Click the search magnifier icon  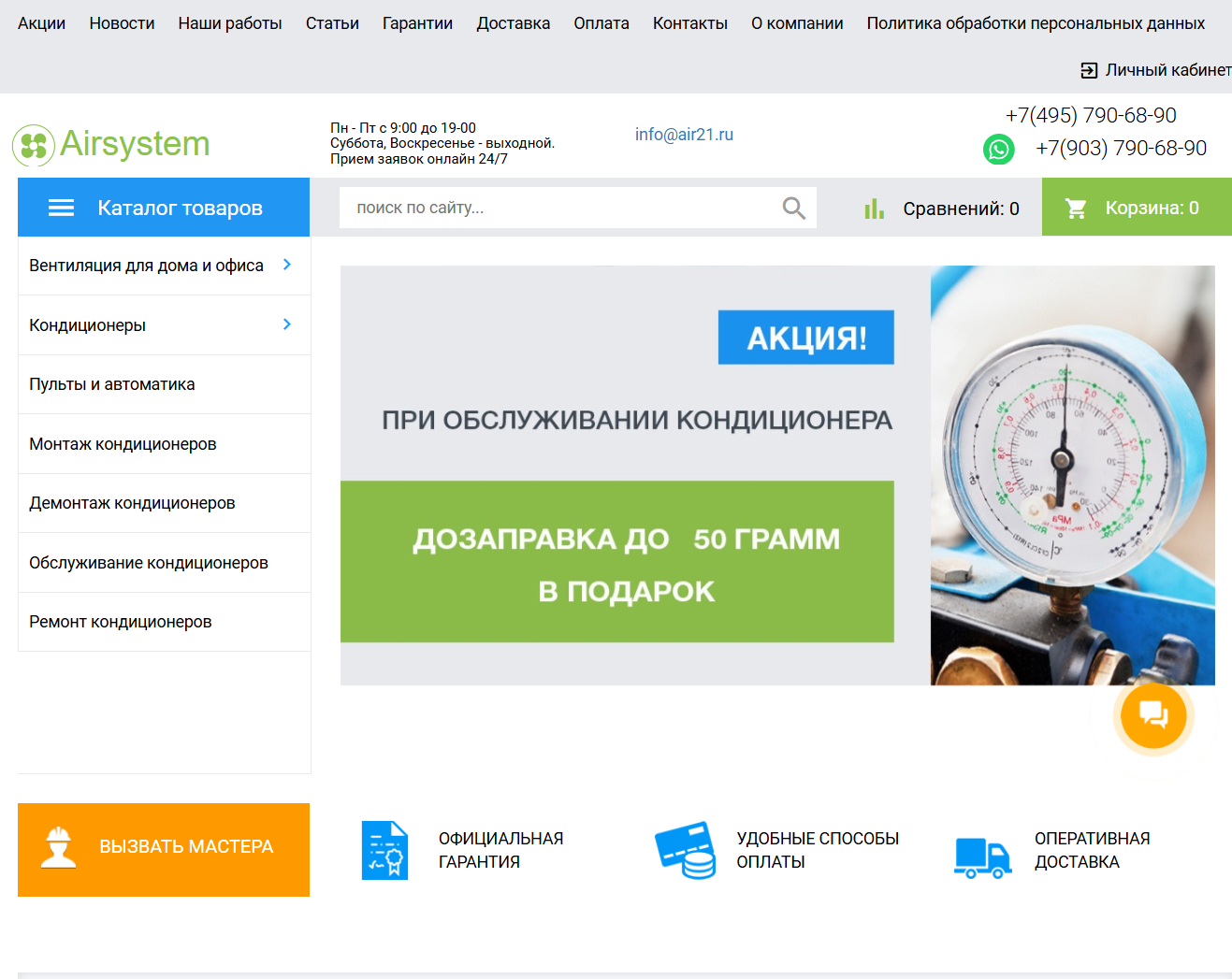792,208
